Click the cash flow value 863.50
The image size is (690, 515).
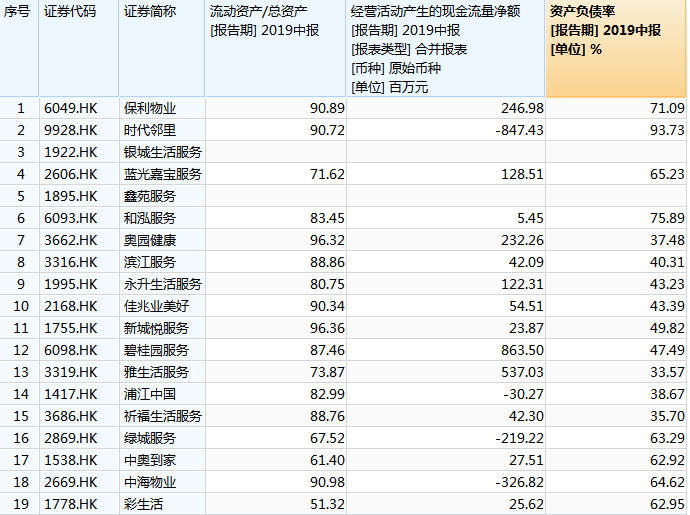(522, 350)
